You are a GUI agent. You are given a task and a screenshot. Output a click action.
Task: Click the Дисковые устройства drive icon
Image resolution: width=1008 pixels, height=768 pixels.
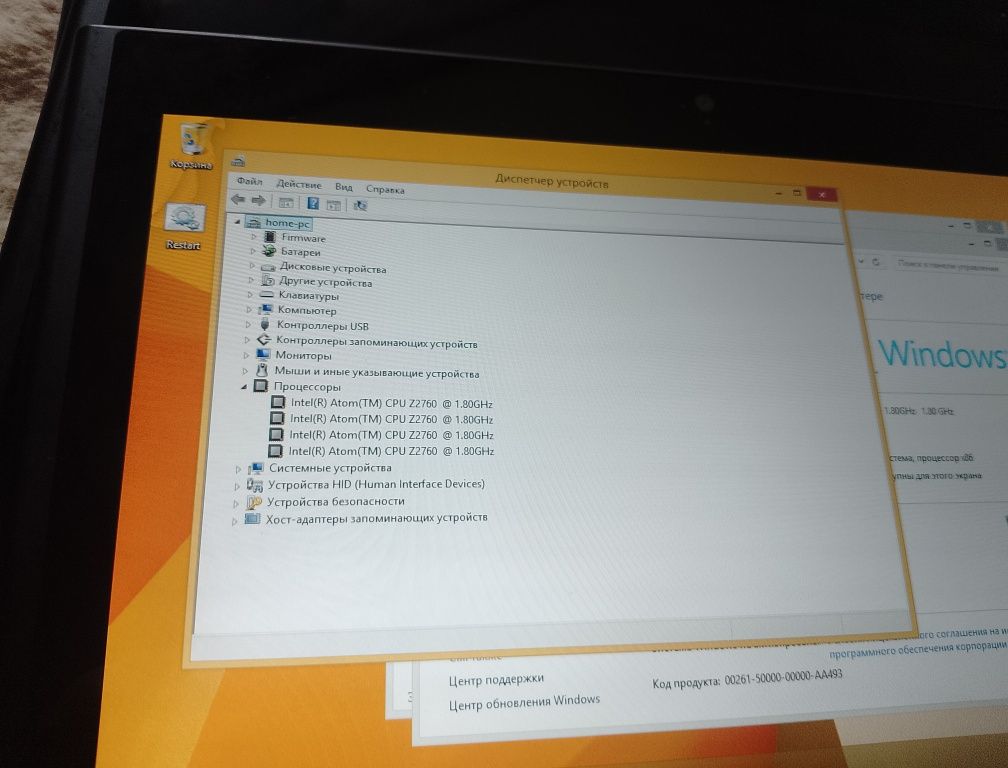[269, 266]
